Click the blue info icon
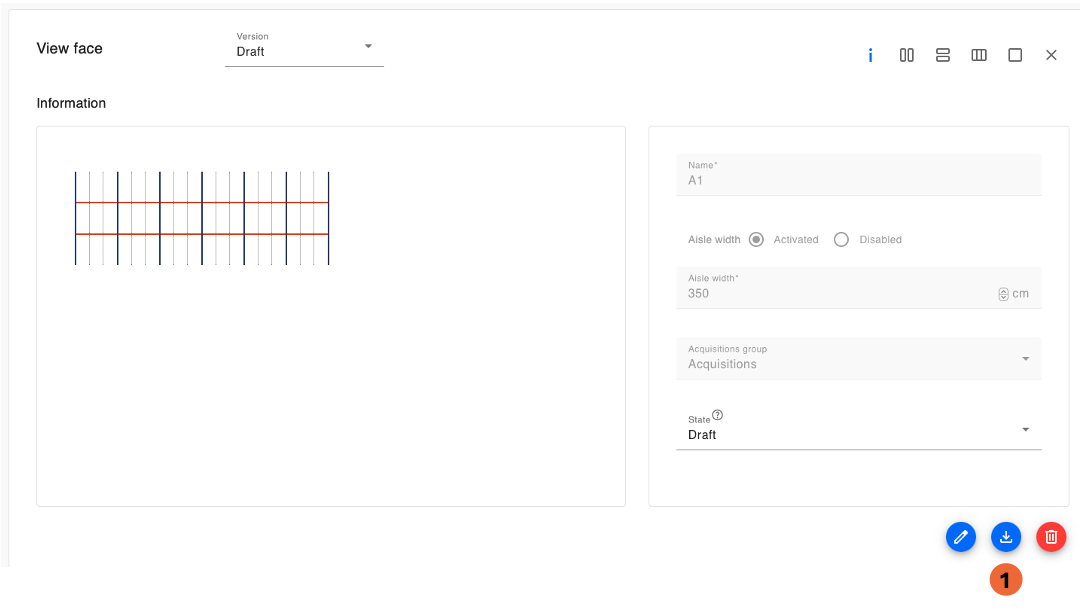Screen dimensions: 1083x614 click(x=870, y=55)
